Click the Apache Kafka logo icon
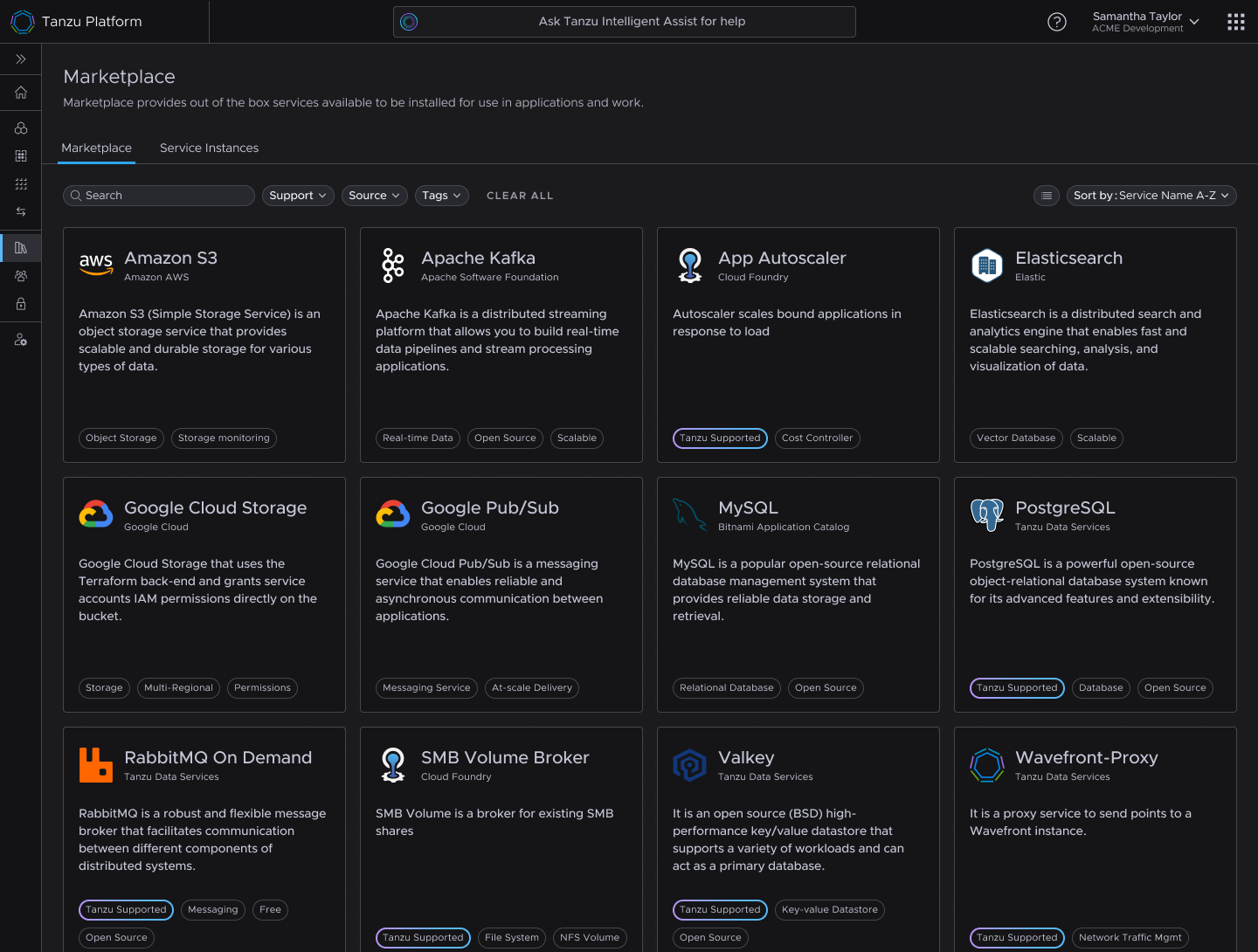1258x952 pixels. point(393,266)
